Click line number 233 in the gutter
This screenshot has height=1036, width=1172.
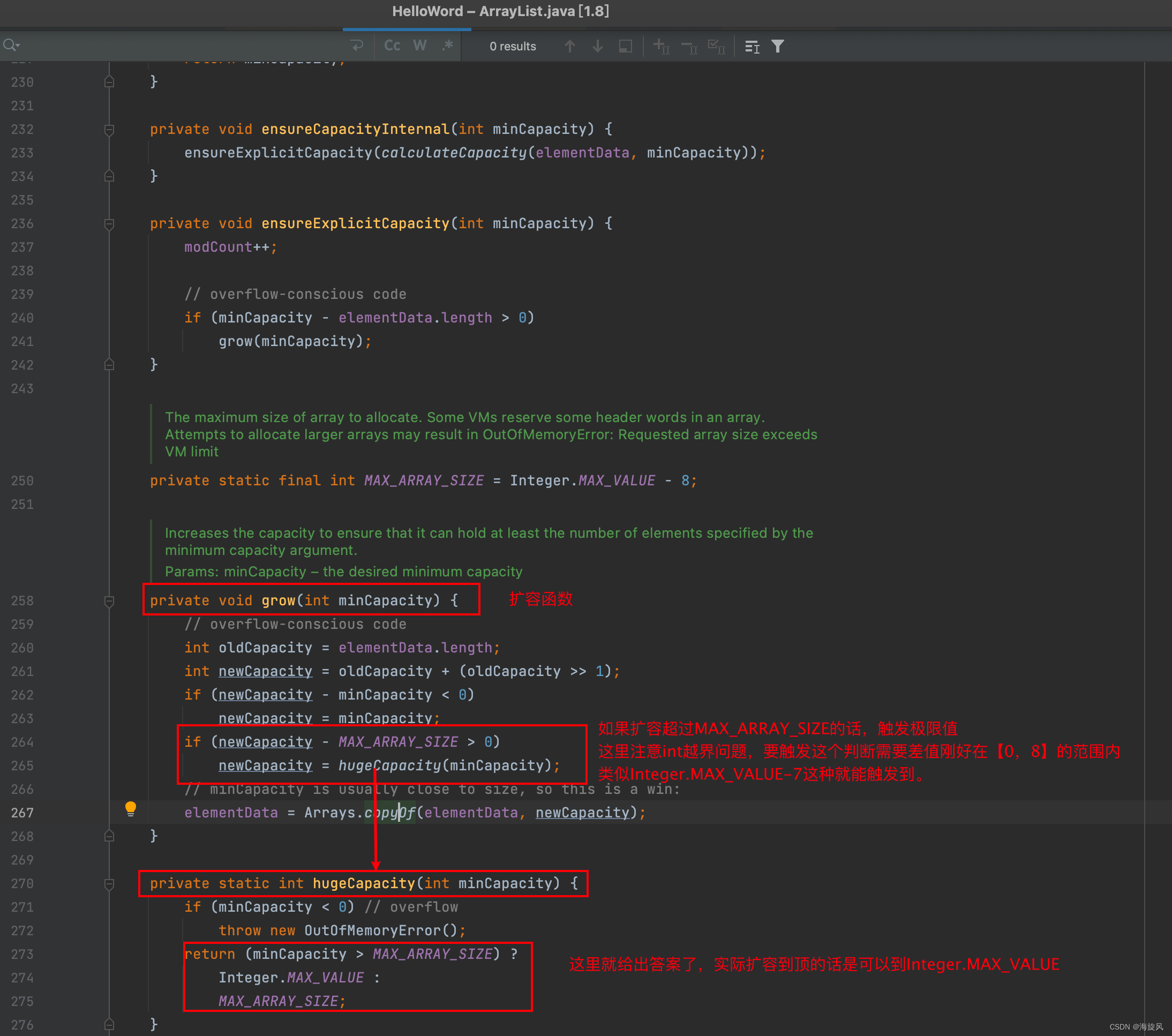22,153
